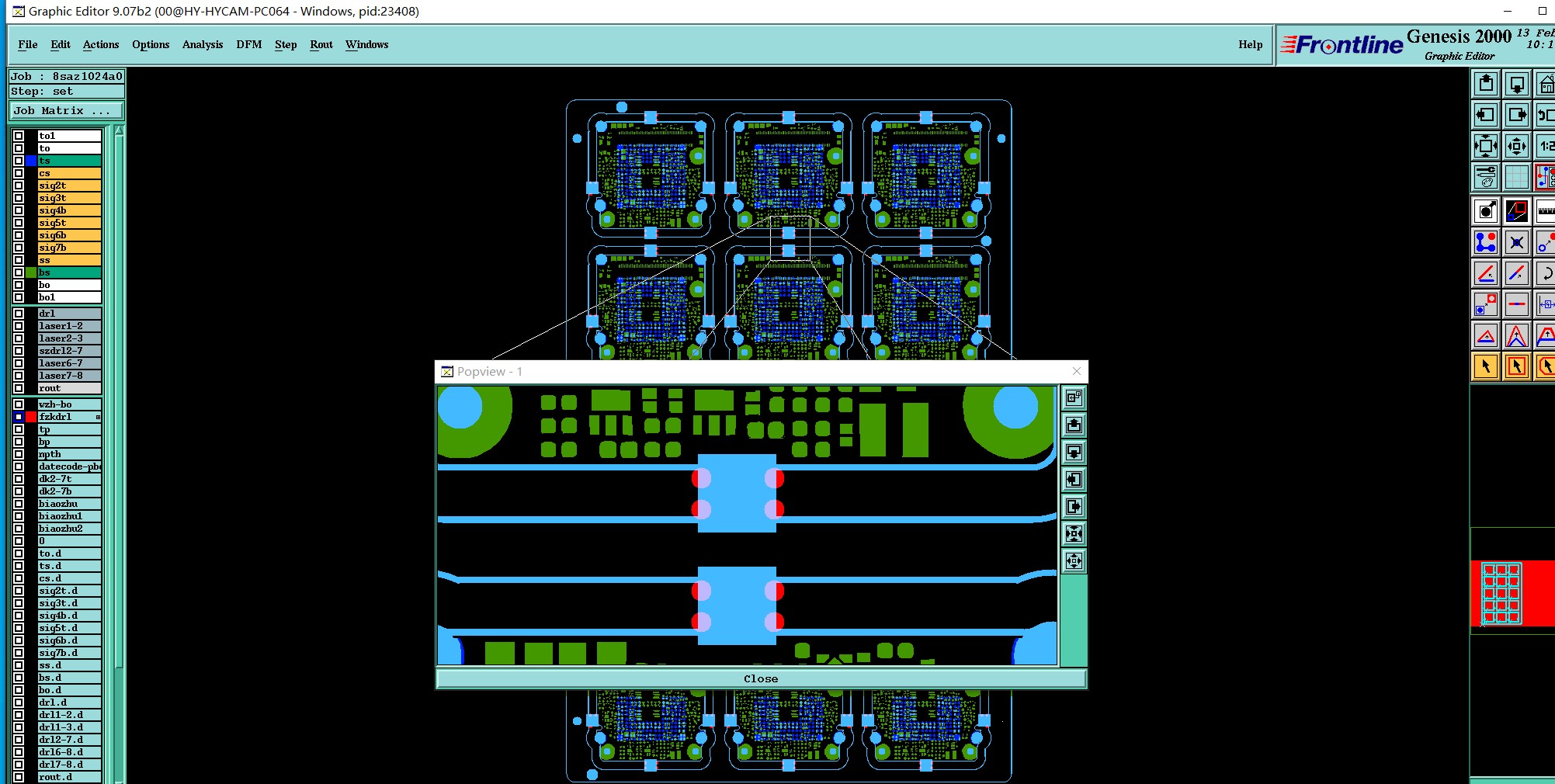Select layer name drl2-7.d
1555x784 pixels.
69,740
